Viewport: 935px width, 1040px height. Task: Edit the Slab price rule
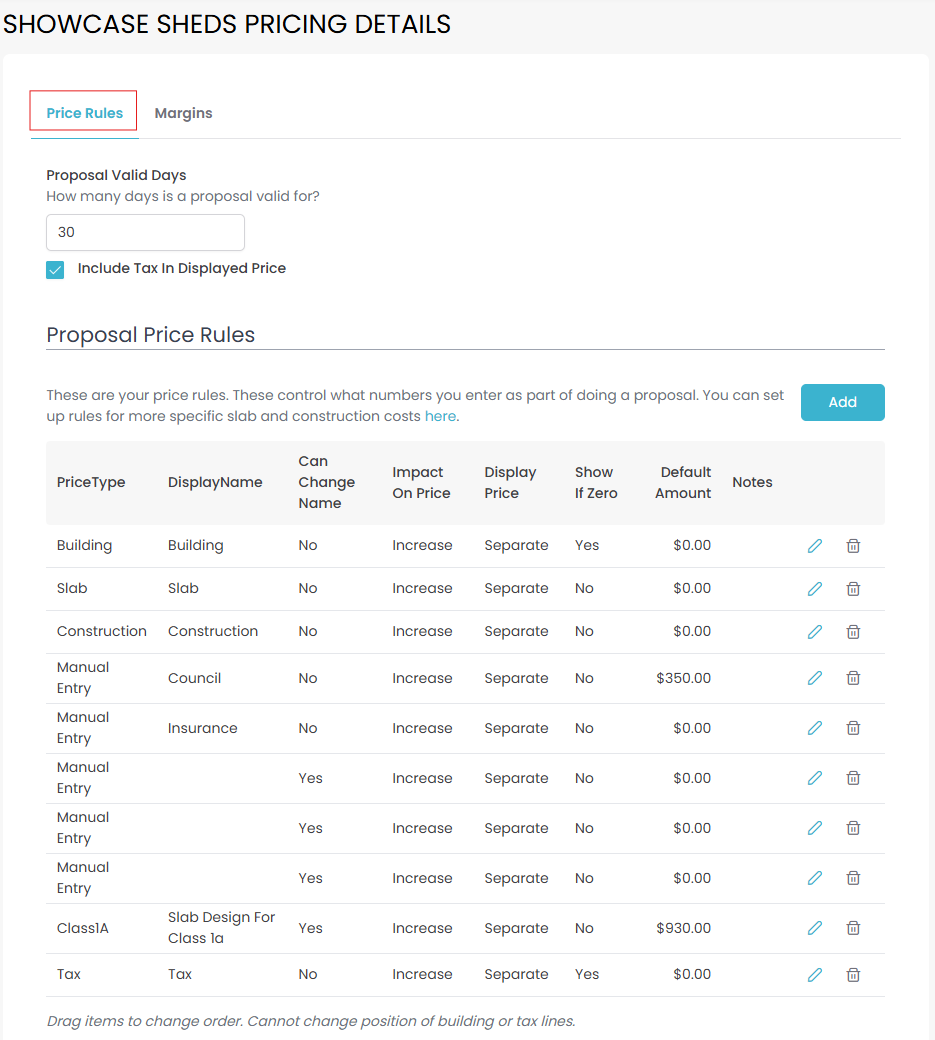(x=815, y=589)
